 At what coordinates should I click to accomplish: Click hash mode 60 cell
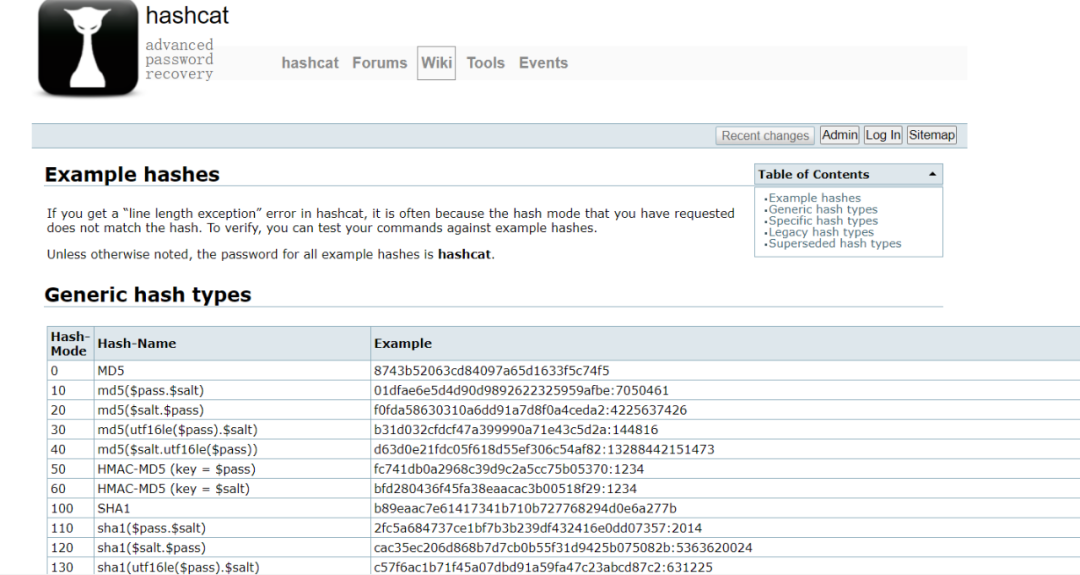[x=70, y=488]
